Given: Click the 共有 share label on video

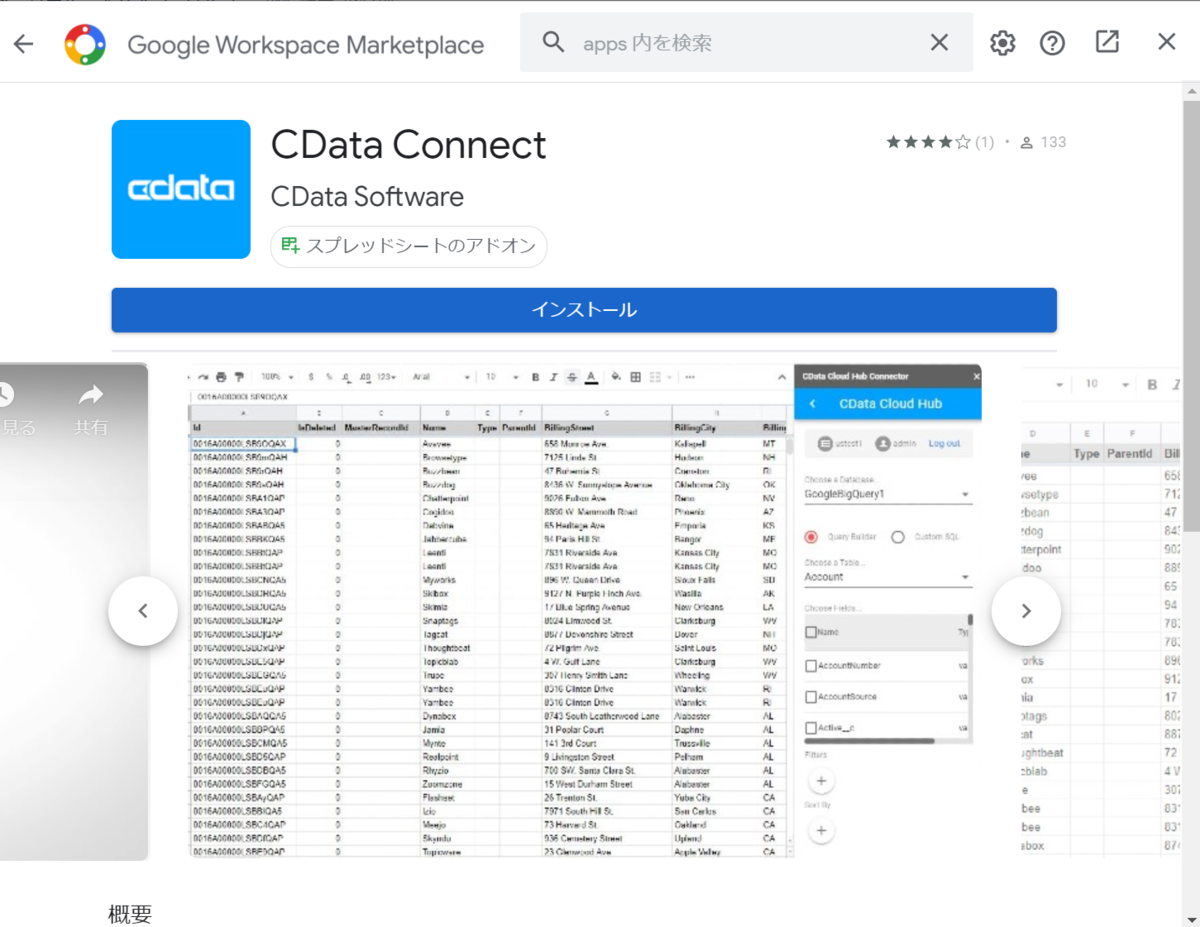Looking at the screenshot, I should [91, 427].
